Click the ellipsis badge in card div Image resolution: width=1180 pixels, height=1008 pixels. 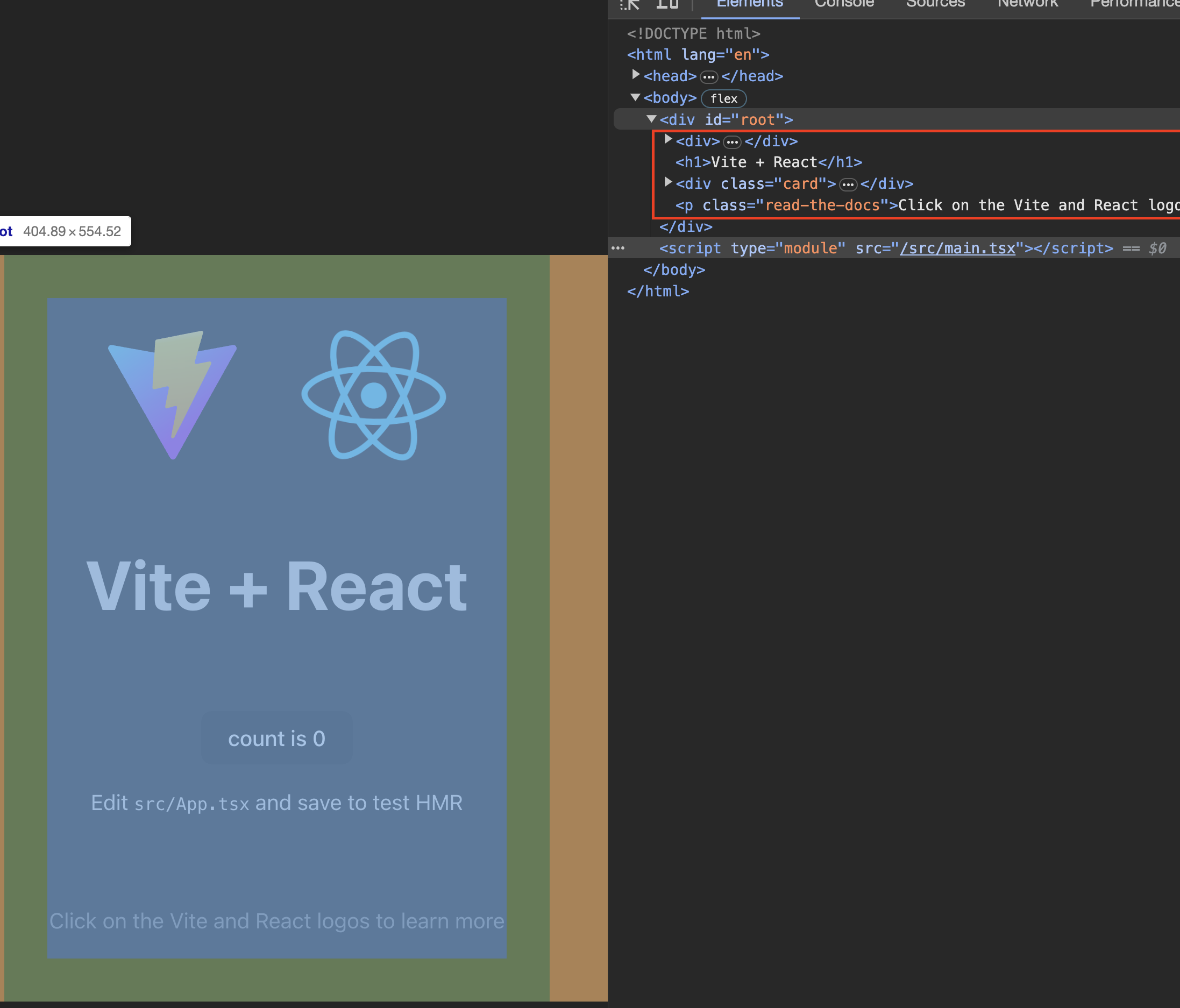(848, 184)
